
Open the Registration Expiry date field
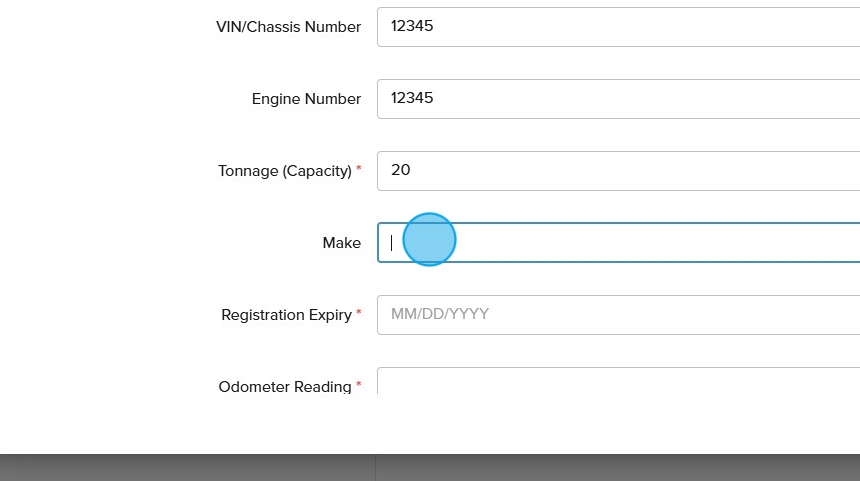[618, 315]
